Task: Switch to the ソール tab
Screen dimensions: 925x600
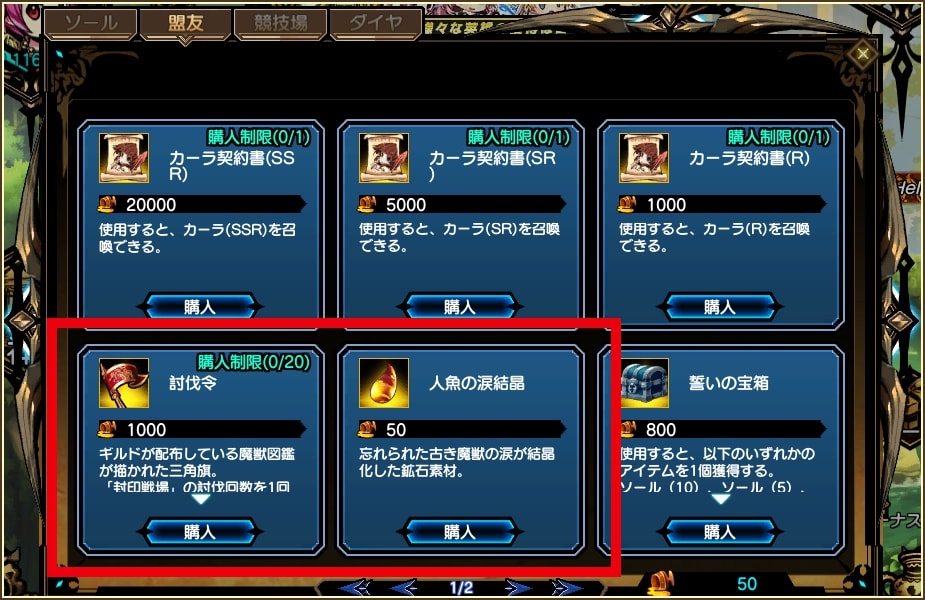Action: point(91,24)
